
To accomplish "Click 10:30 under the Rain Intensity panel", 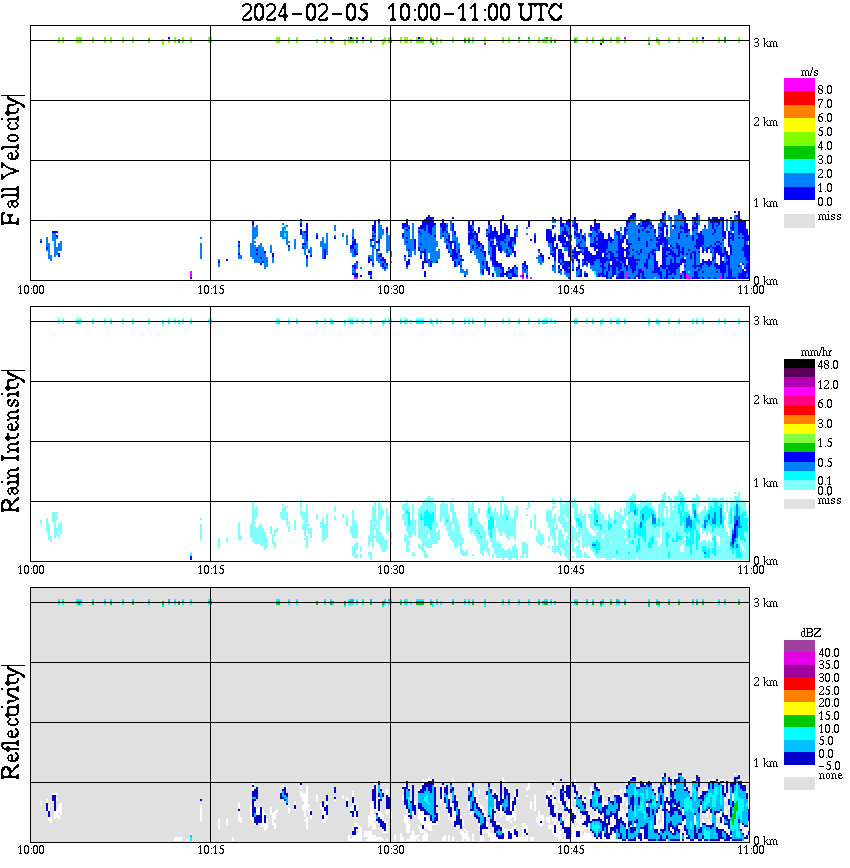I will click(x=391, y=570).
